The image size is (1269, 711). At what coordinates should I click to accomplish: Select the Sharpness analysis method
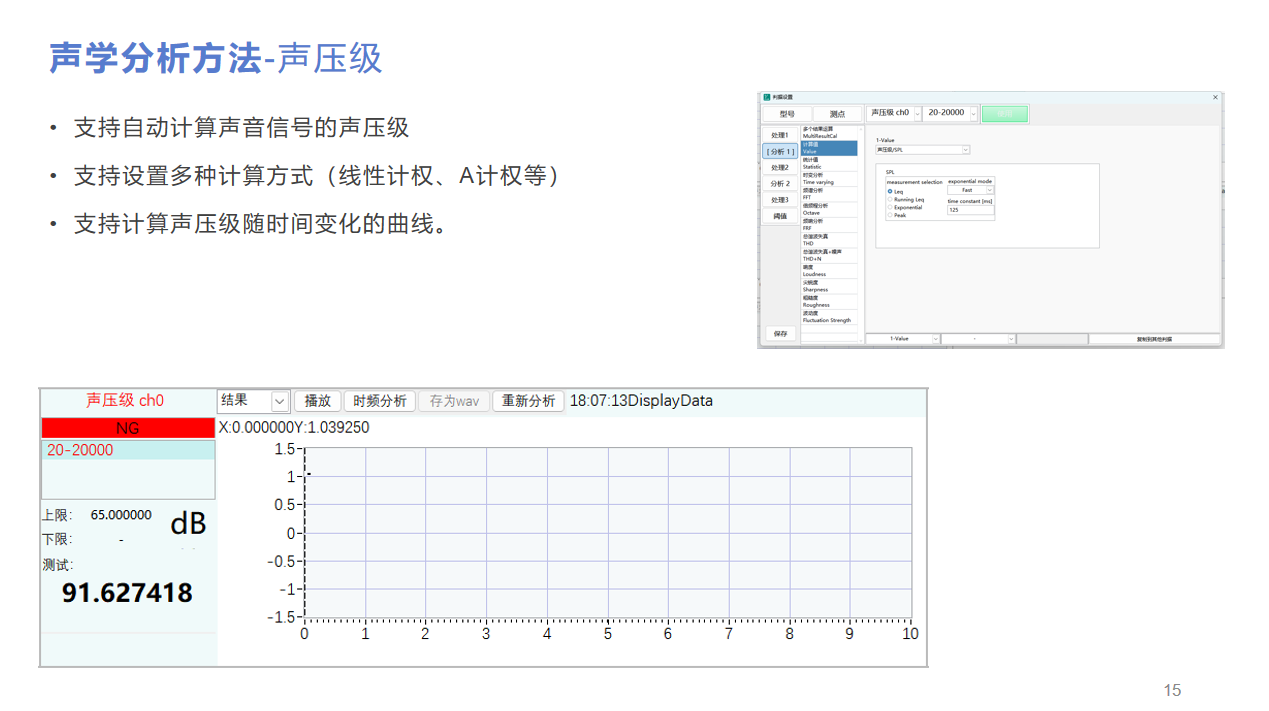pos(830,287)
